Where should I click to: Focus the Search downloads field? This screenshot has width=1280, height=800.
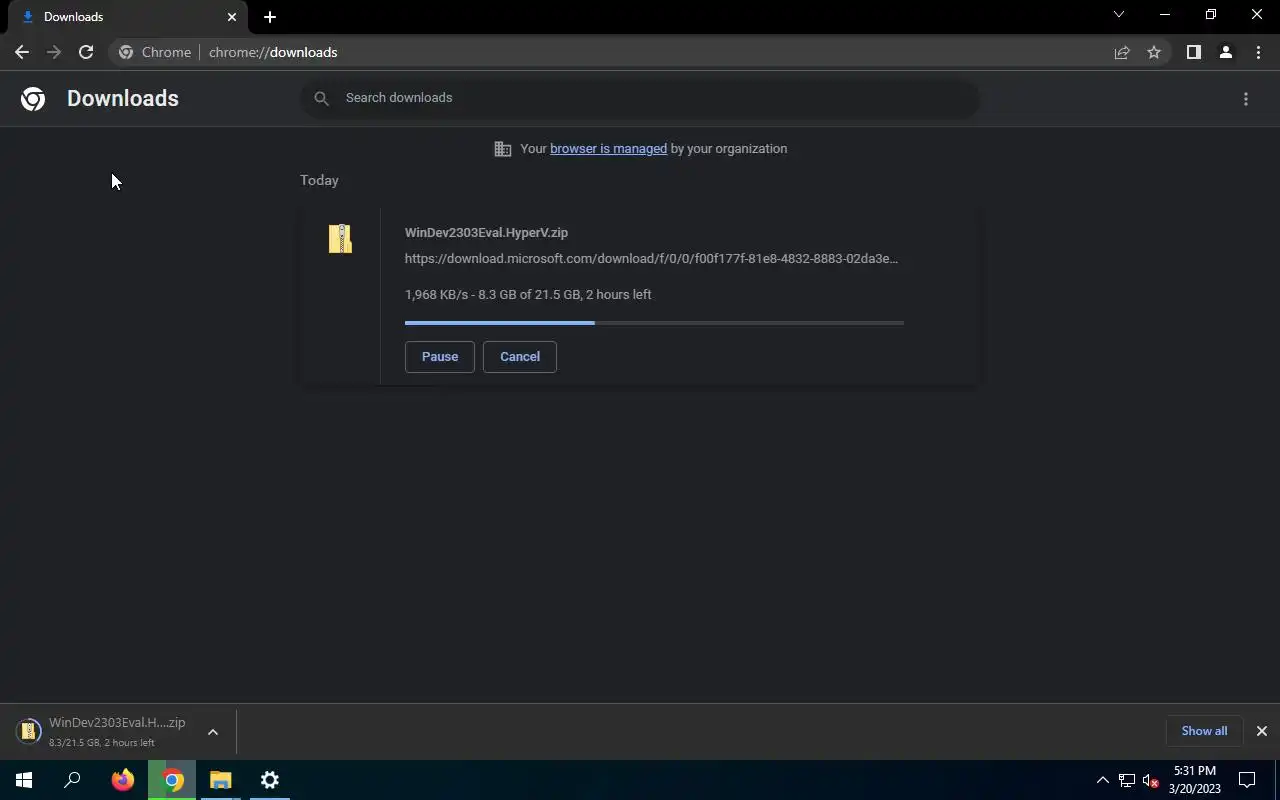[640, 98]
